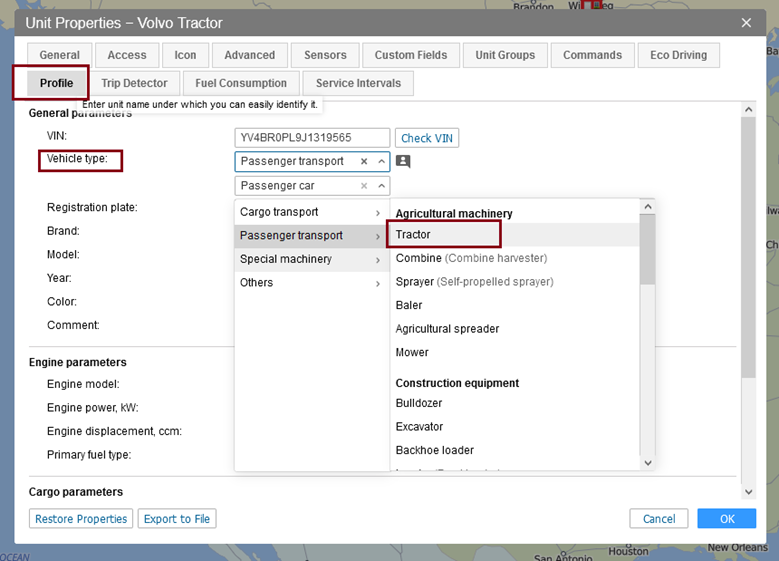Expand the Others category

(310, 283)
